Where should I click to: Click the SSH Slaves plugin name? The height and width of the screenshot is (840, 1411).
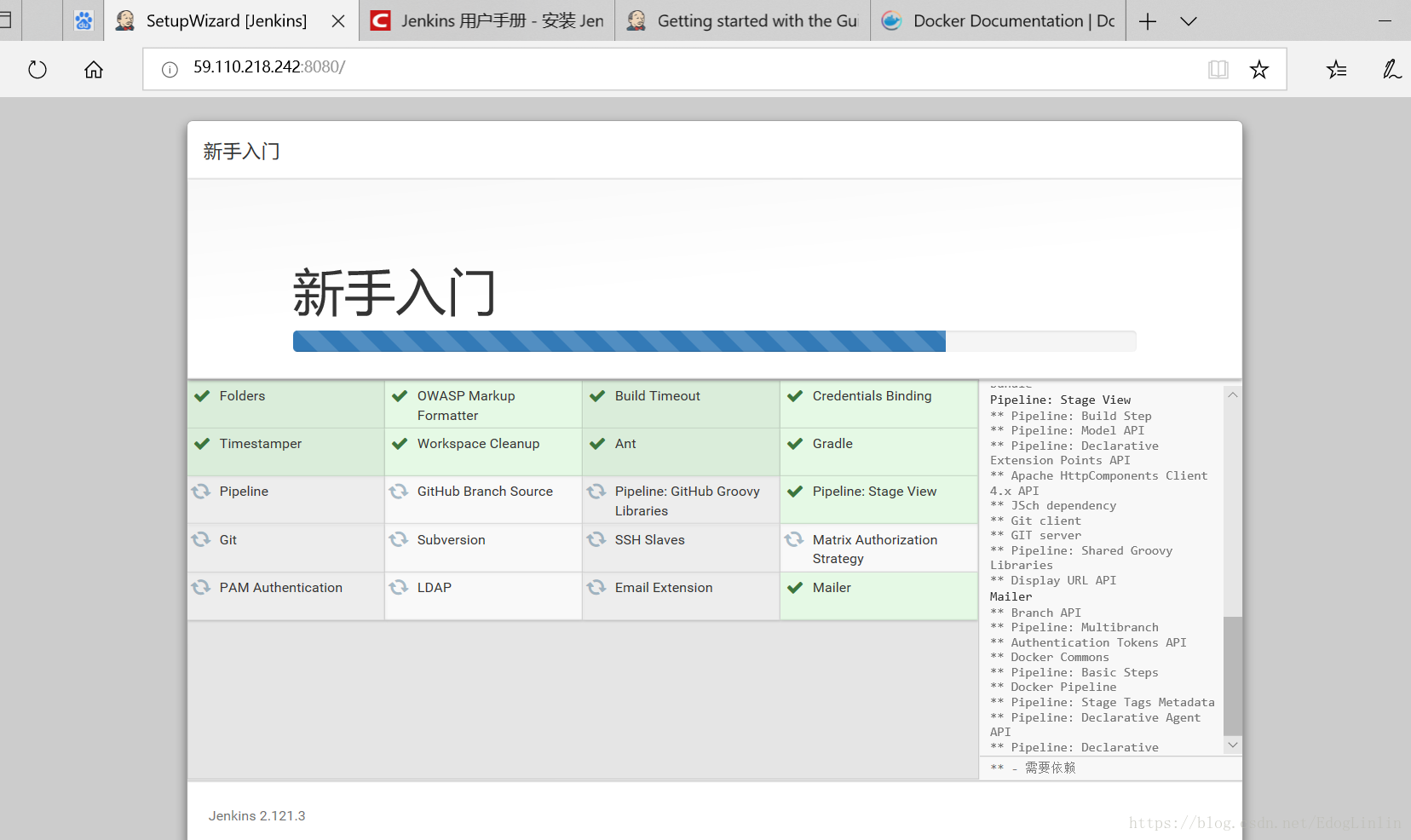point(650,540)
